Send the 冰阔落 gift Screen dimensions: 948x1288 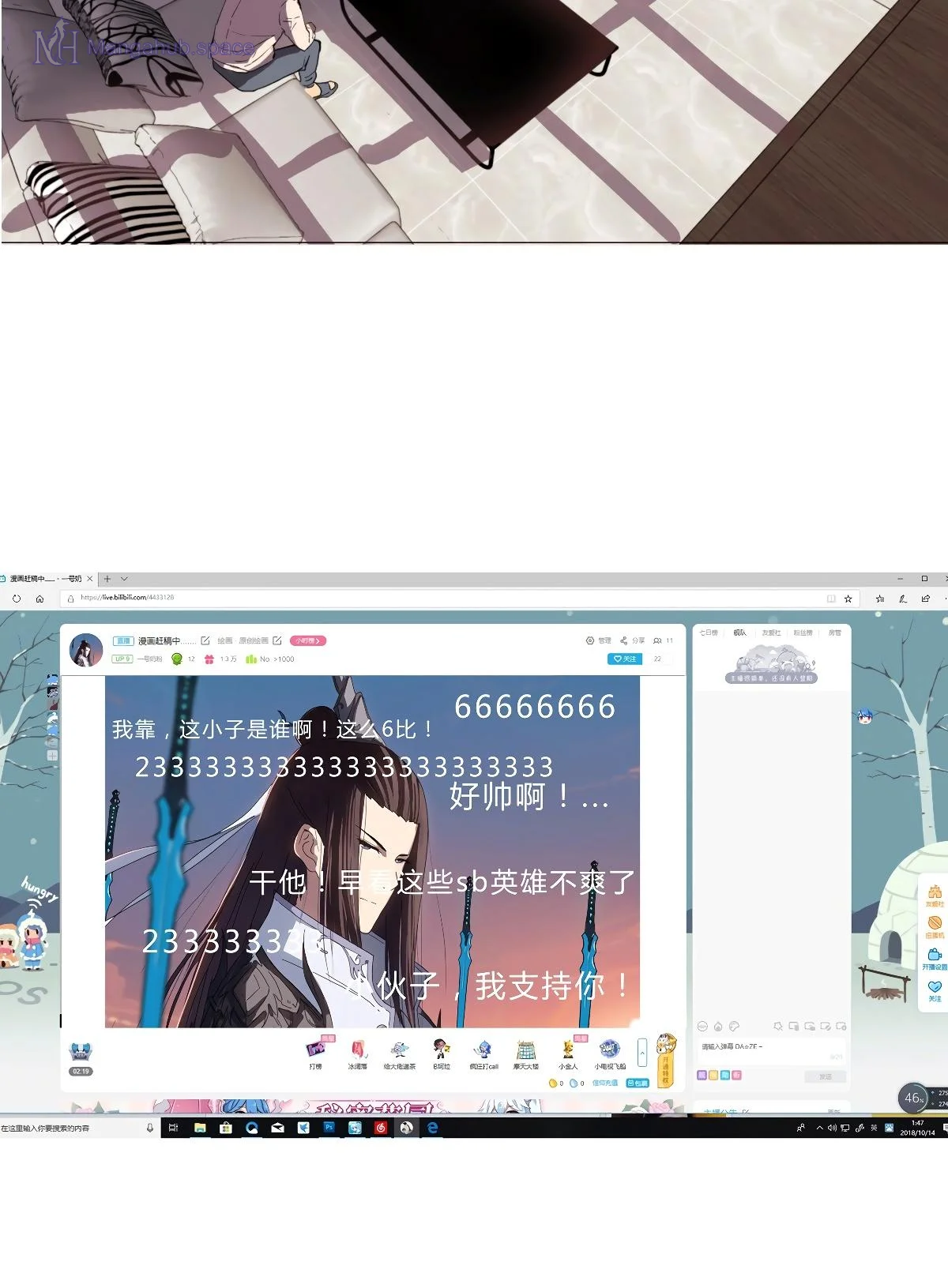click(x=358, y=1050)
